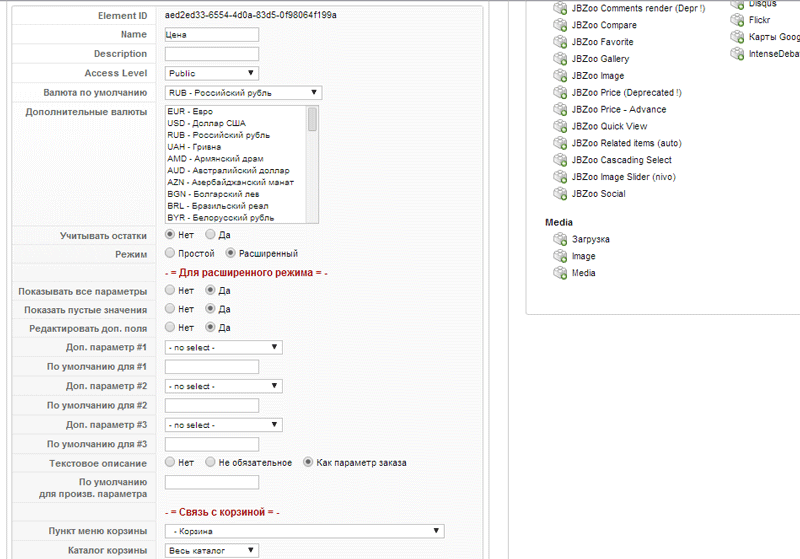Select Не обязательное for Текстовое описание
Screen dimensions: 800x559
coord(210,462)
